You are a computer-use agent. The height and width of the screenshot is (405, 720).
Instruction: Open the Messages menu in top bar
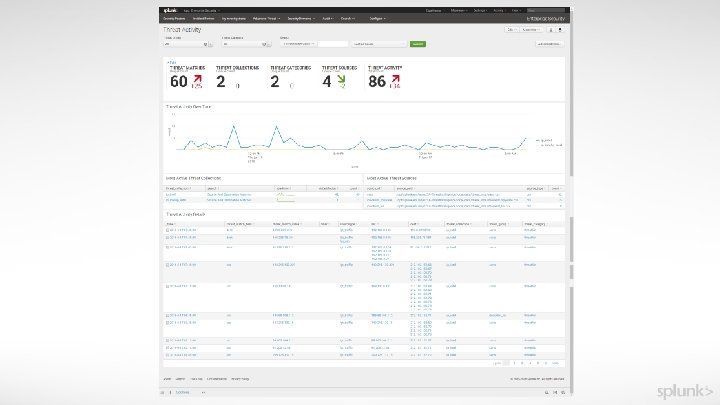[459, 11]
